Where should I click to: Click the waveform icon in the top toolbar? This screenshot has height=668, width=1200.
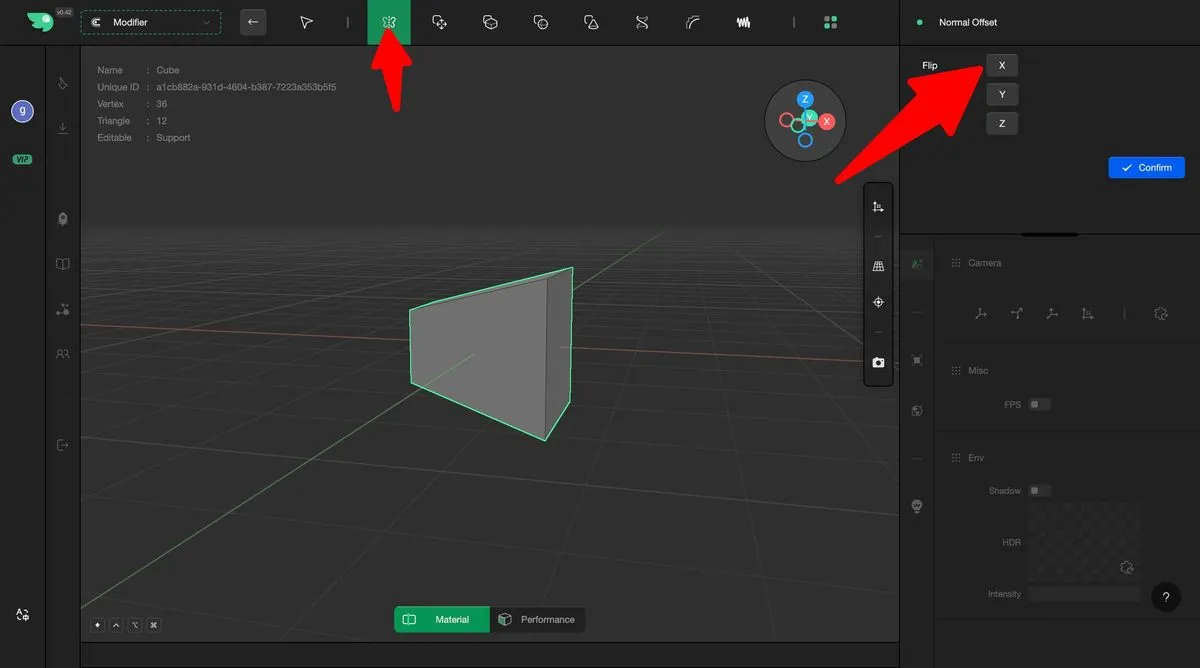(x=743, y=22)
